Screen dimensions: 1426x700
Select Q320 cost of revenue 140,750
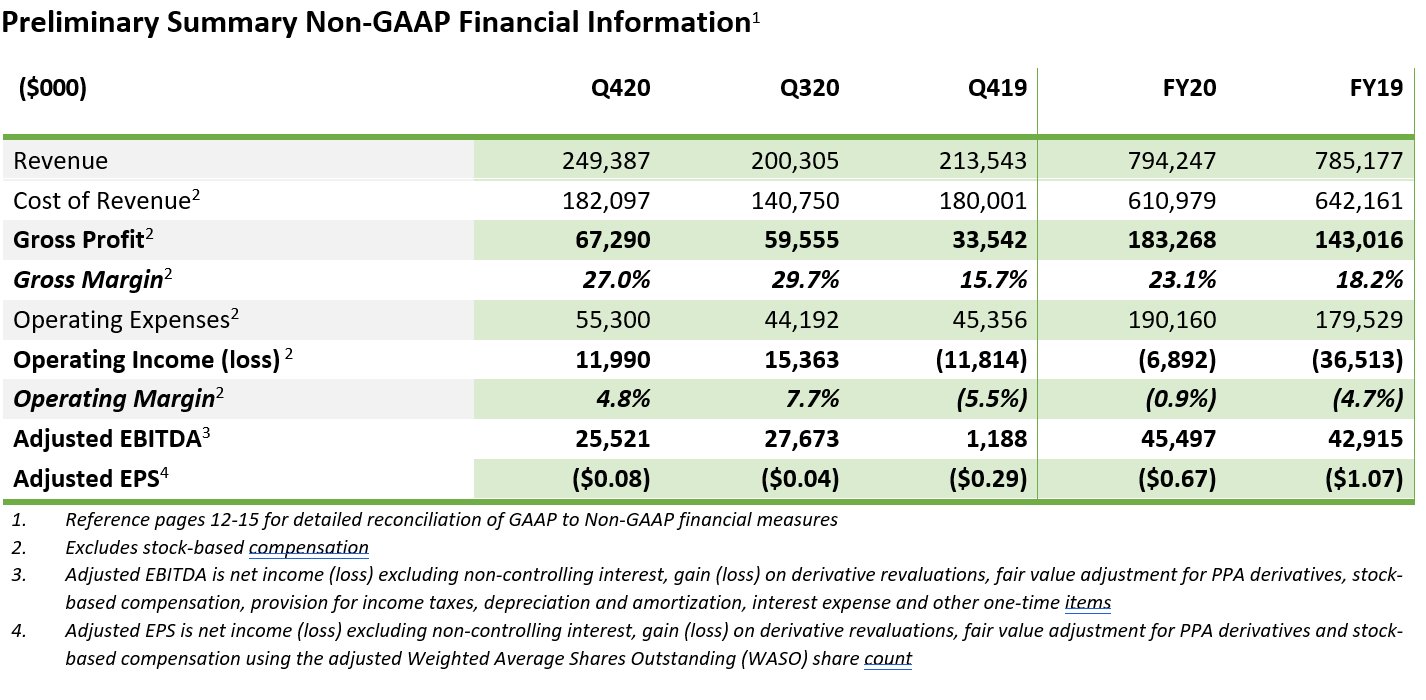pyautogui.click(x=795, y=201)
